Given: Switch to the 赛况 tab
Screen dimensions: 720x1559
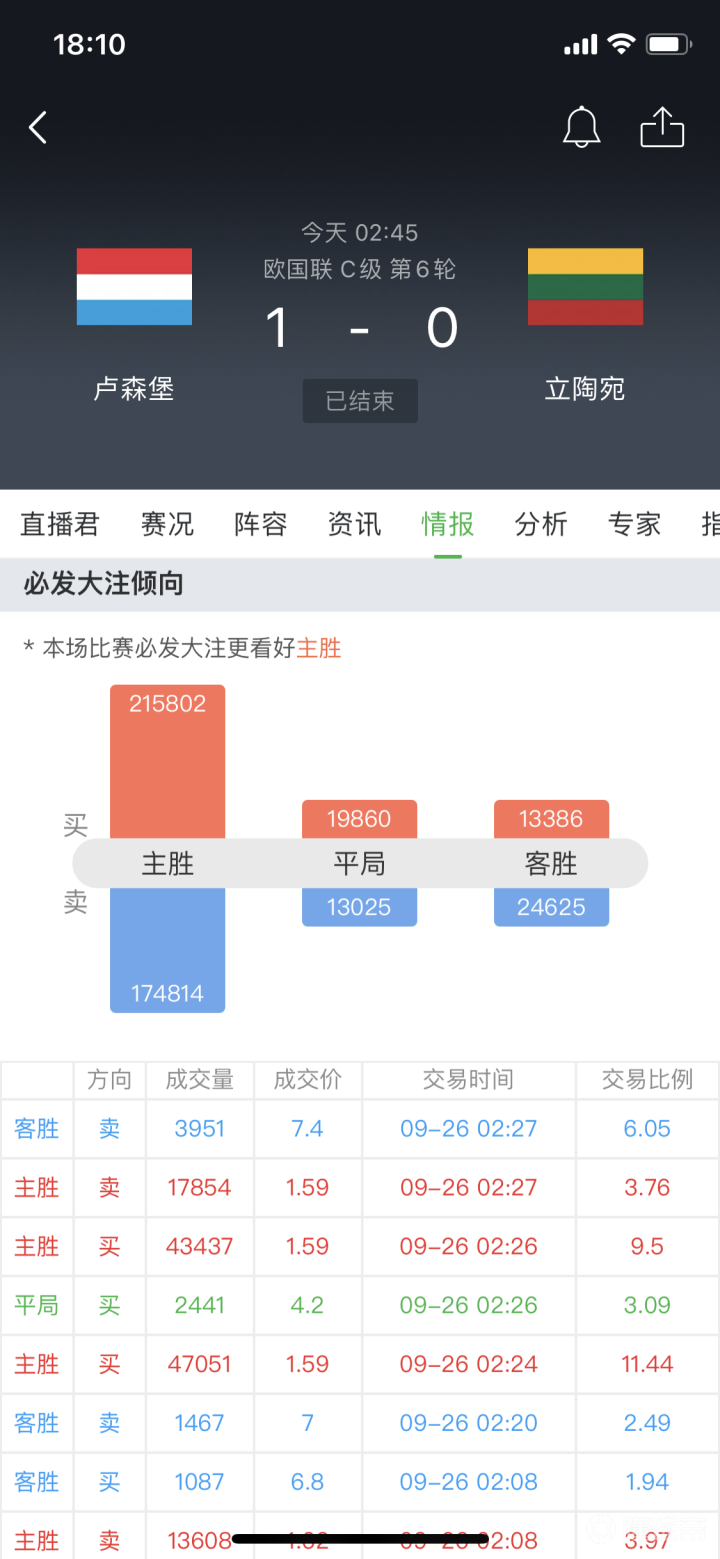Looking at the screenshot, I should (167, 524).
